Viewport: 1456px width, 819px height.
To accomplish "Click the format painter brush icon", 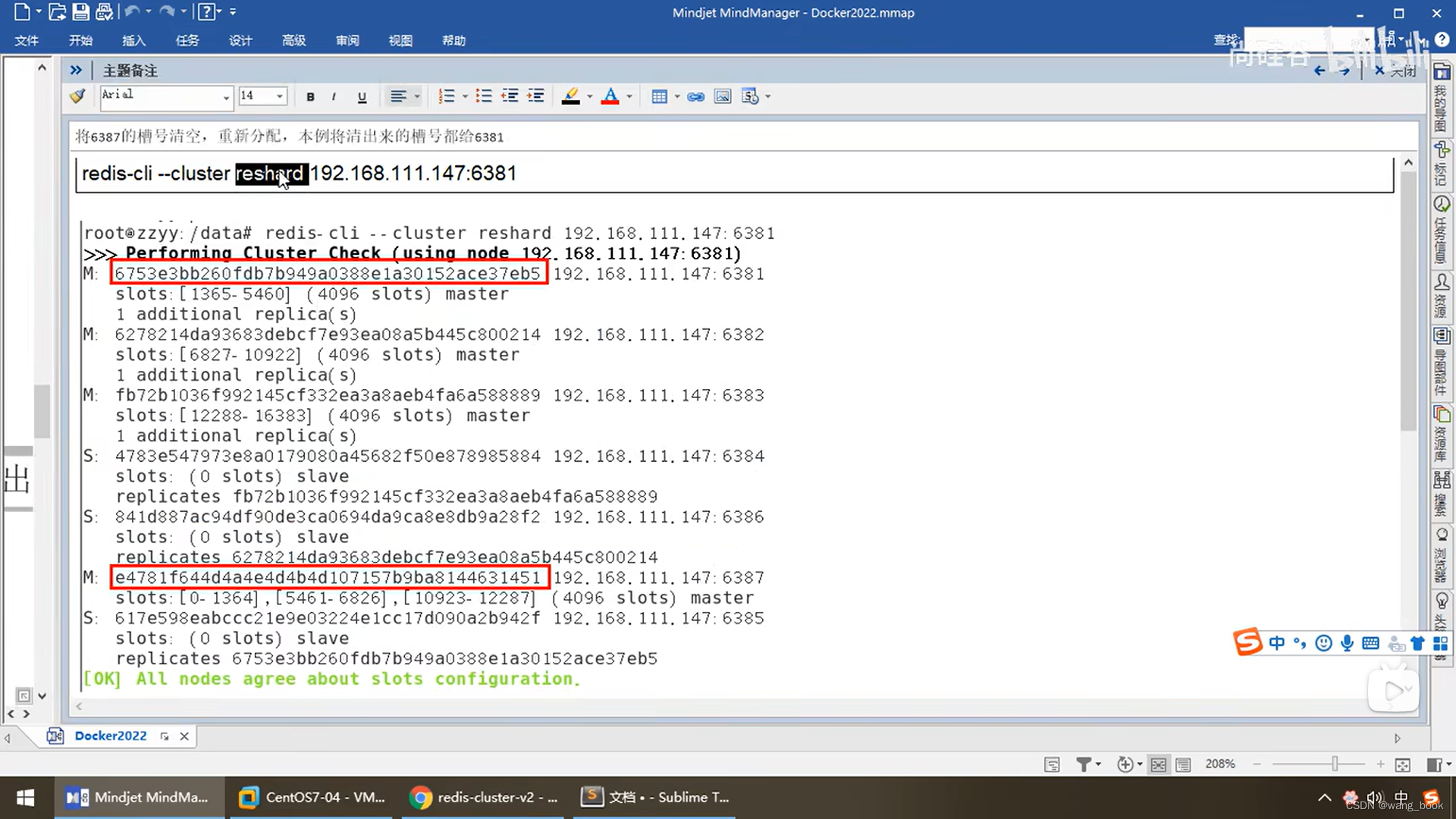I will tap(77, 96).
